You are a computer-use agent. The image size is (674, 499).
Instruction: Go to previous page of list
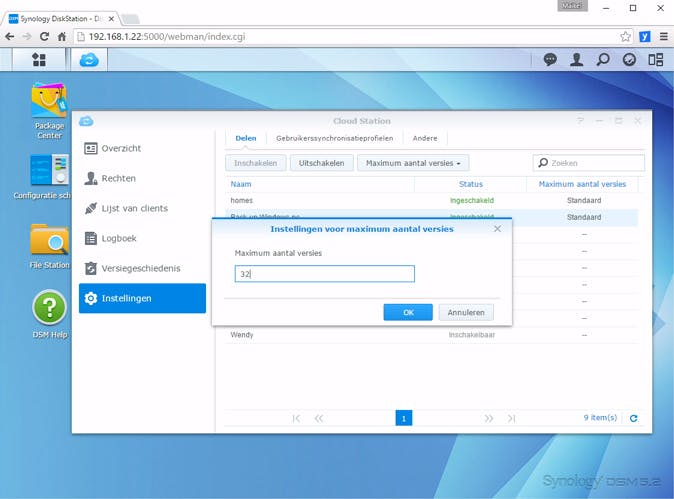coord(319,418)
